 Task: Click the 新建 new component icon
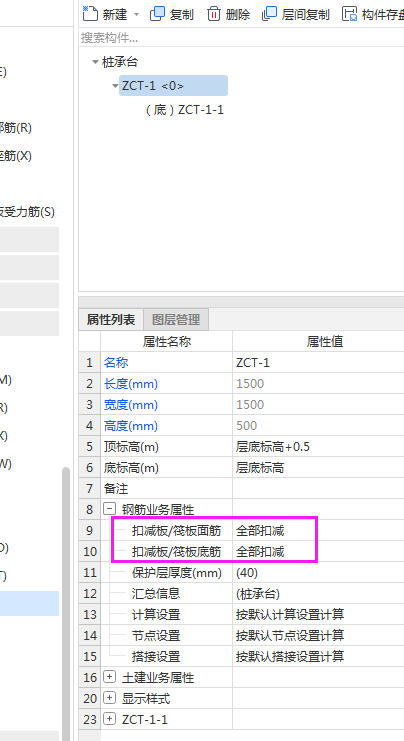click(x=90, y=14)
